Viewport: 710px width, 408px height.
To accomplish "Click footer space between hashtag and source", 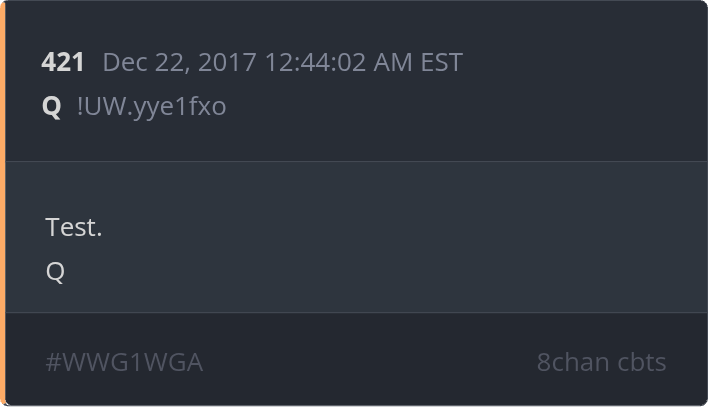I will click(x=369, y=362).
